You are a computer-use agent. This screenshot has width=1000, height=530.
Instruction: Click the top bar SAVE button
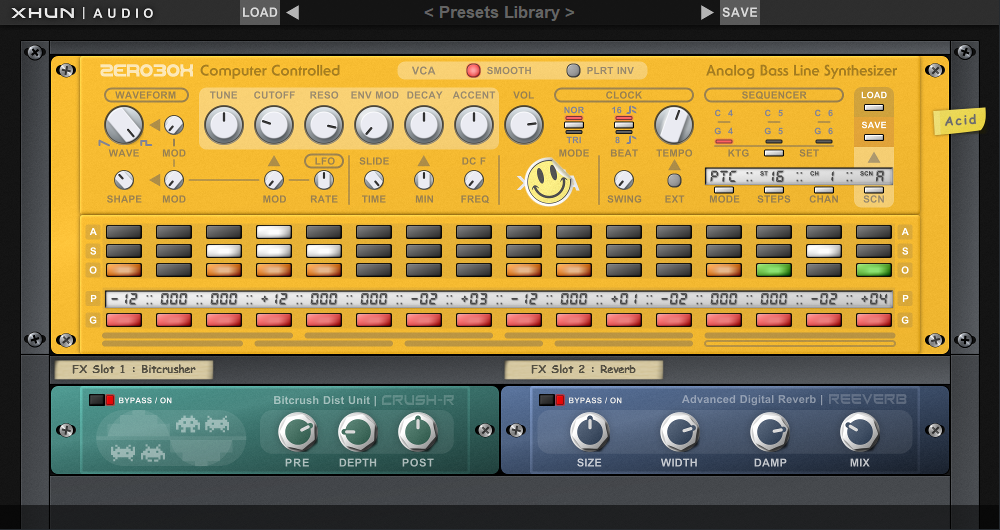(740, 12)
